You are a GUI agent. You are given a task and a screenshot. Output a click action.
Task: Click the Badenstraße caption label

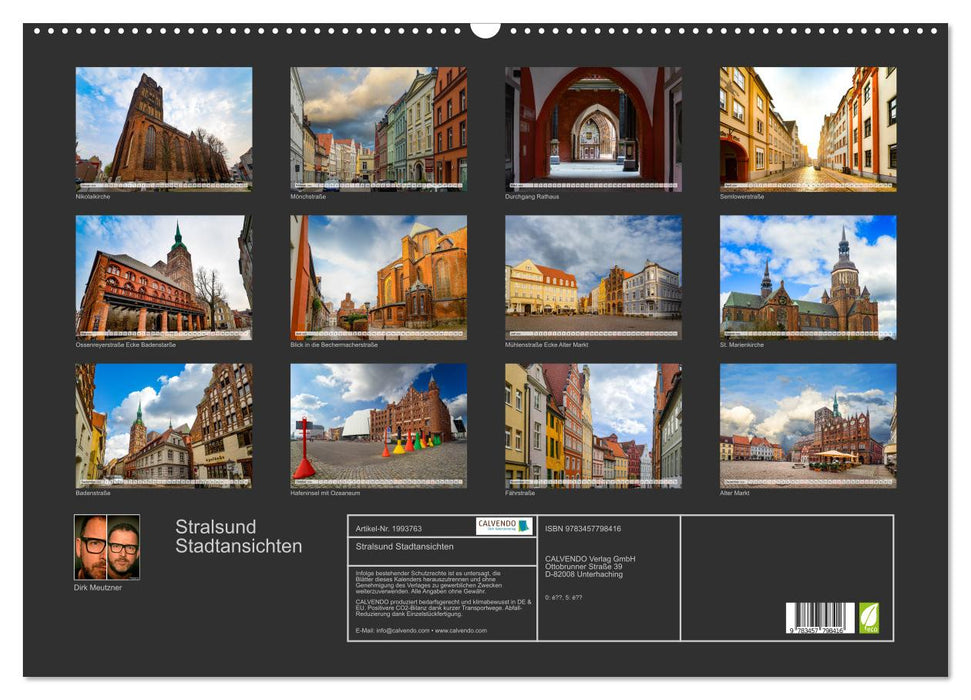pos(95,492)
